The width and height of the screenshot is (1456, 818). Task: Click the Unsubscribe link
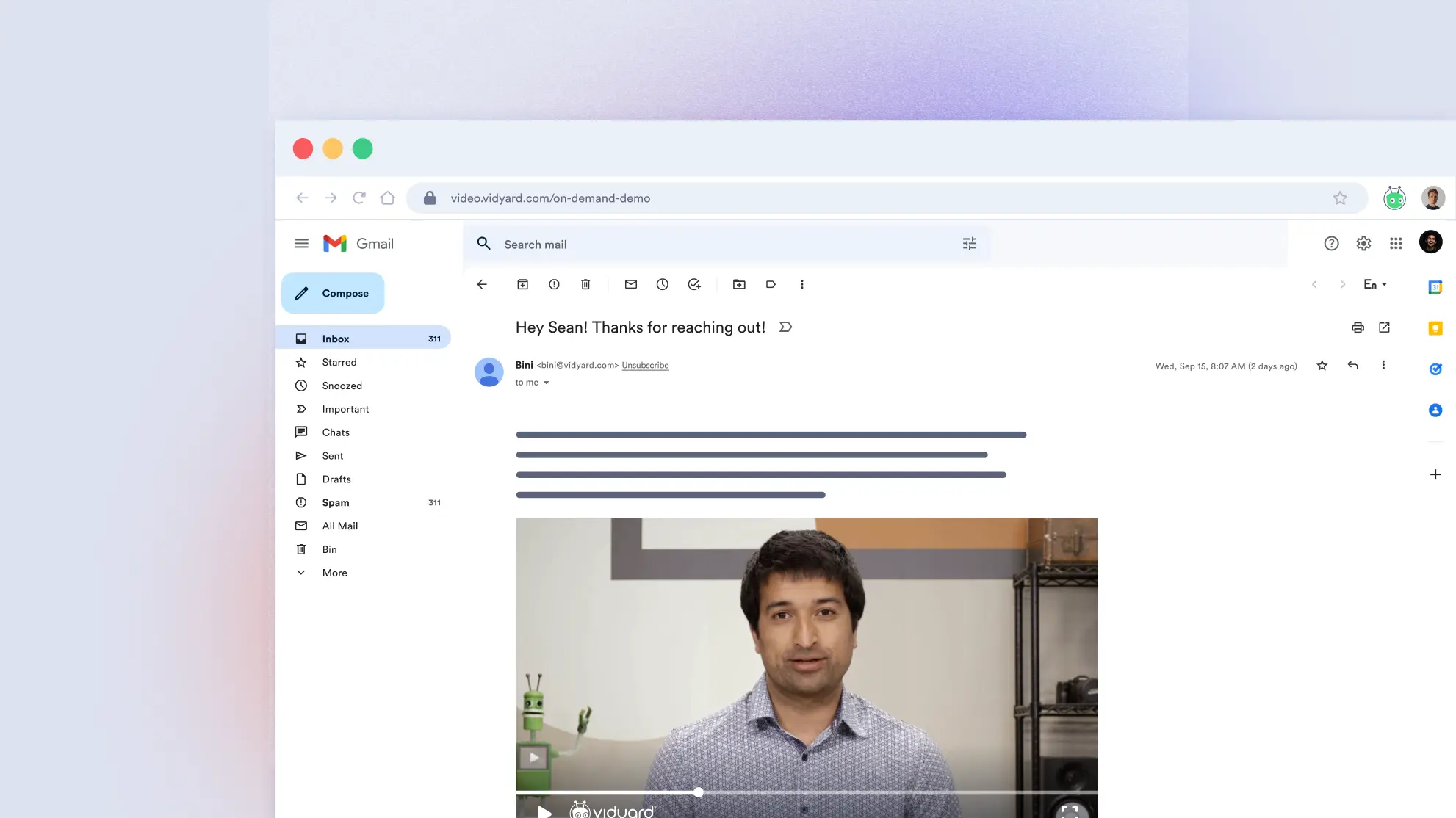[x=645, y=365]
